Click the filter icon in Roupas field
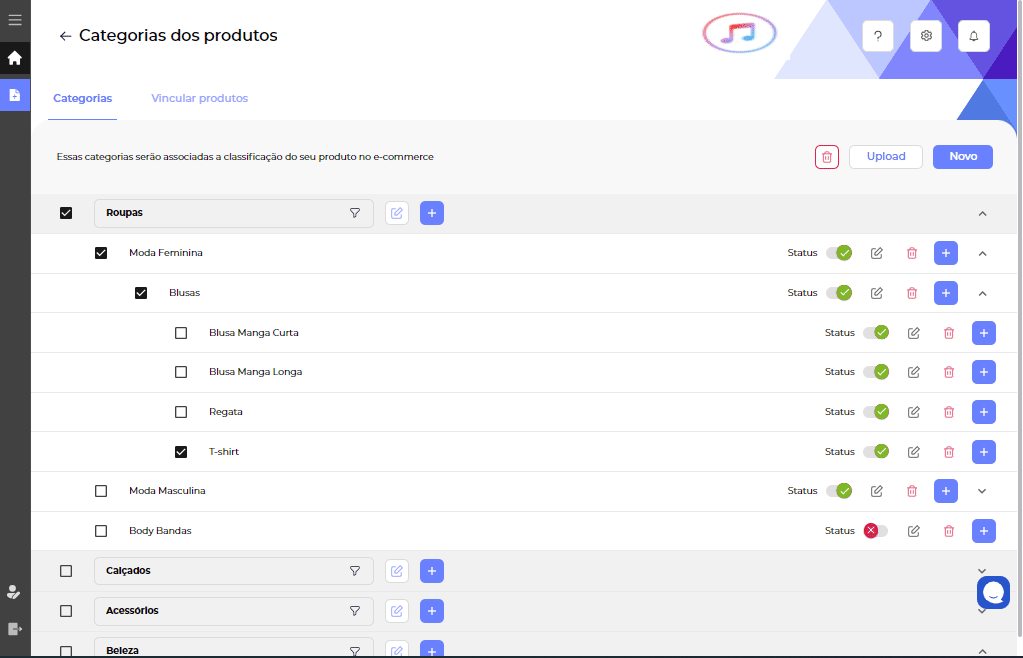 [354, 213]
